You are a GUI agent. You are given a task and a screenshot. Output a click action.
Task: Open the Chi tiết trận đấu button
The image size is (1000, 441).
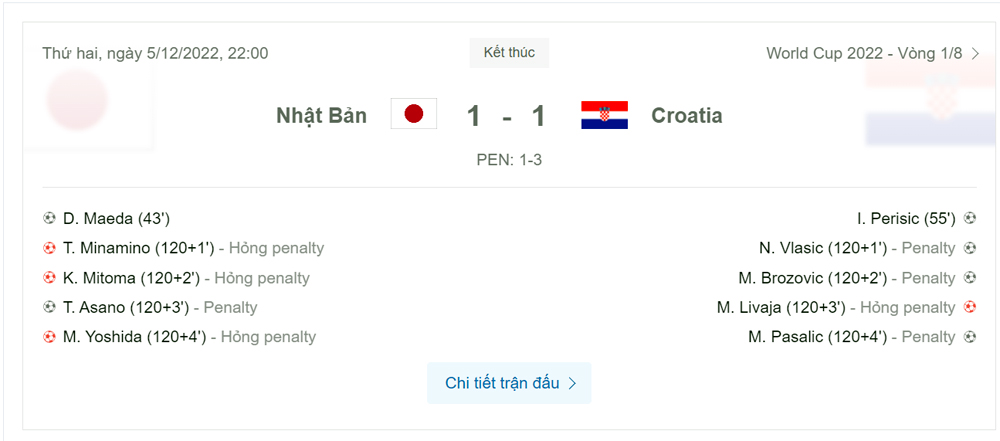point(509,383)
